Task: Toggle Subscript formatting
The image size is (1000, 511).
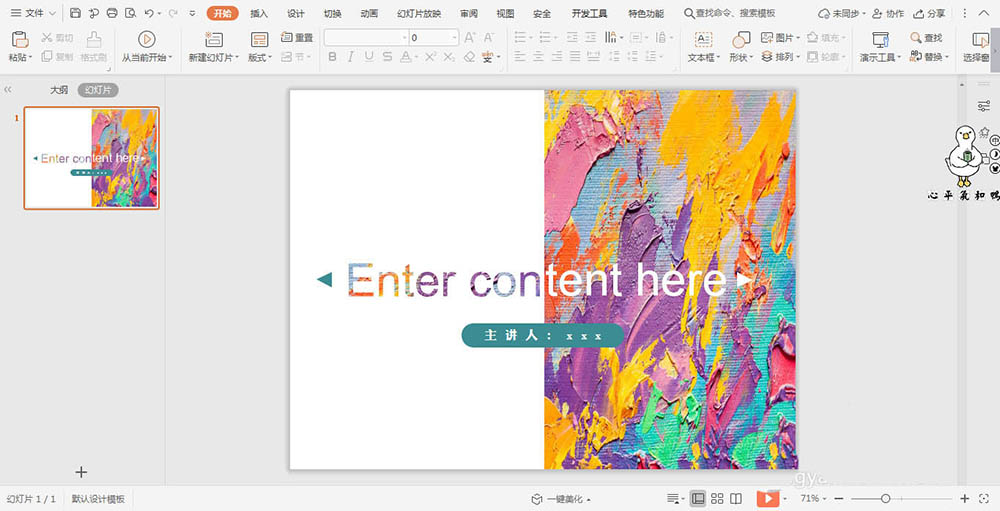Action: coord(450,57)
